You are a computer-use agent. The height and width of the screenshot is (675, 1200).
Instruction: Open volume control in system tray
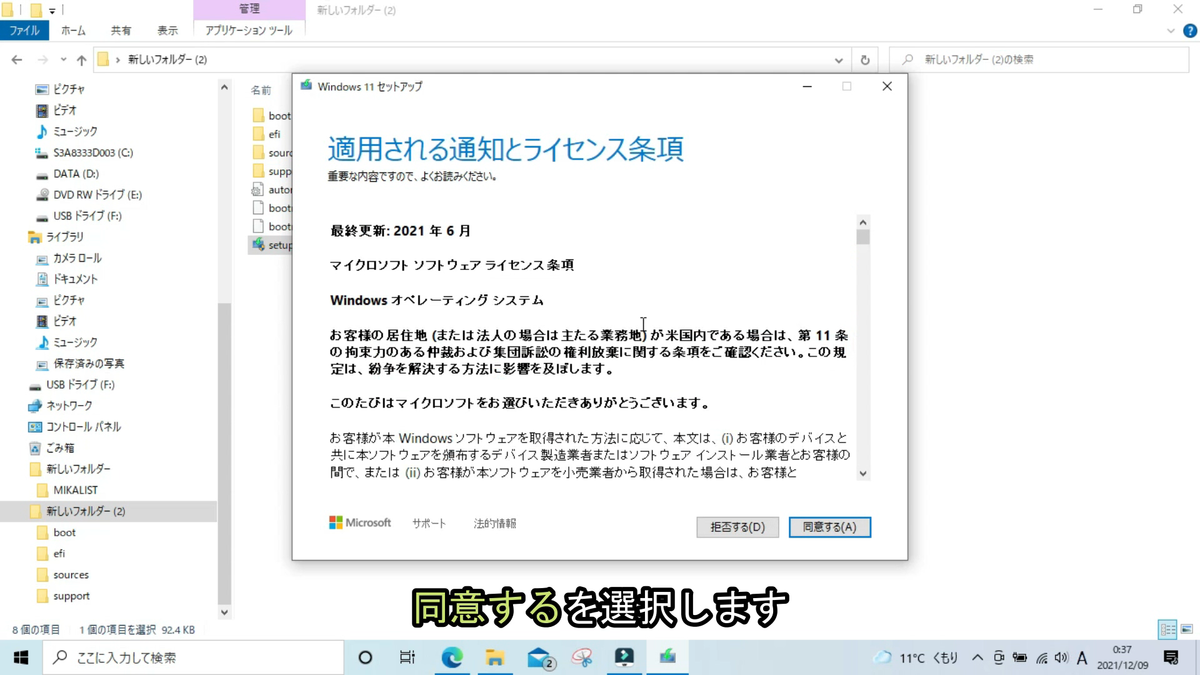pyautogui.click(x=1061, y=658)
